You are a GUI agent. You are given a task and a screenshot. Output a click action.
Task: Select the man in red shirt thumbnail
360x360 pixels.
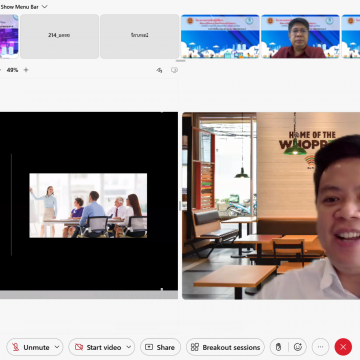pos(300,36)
